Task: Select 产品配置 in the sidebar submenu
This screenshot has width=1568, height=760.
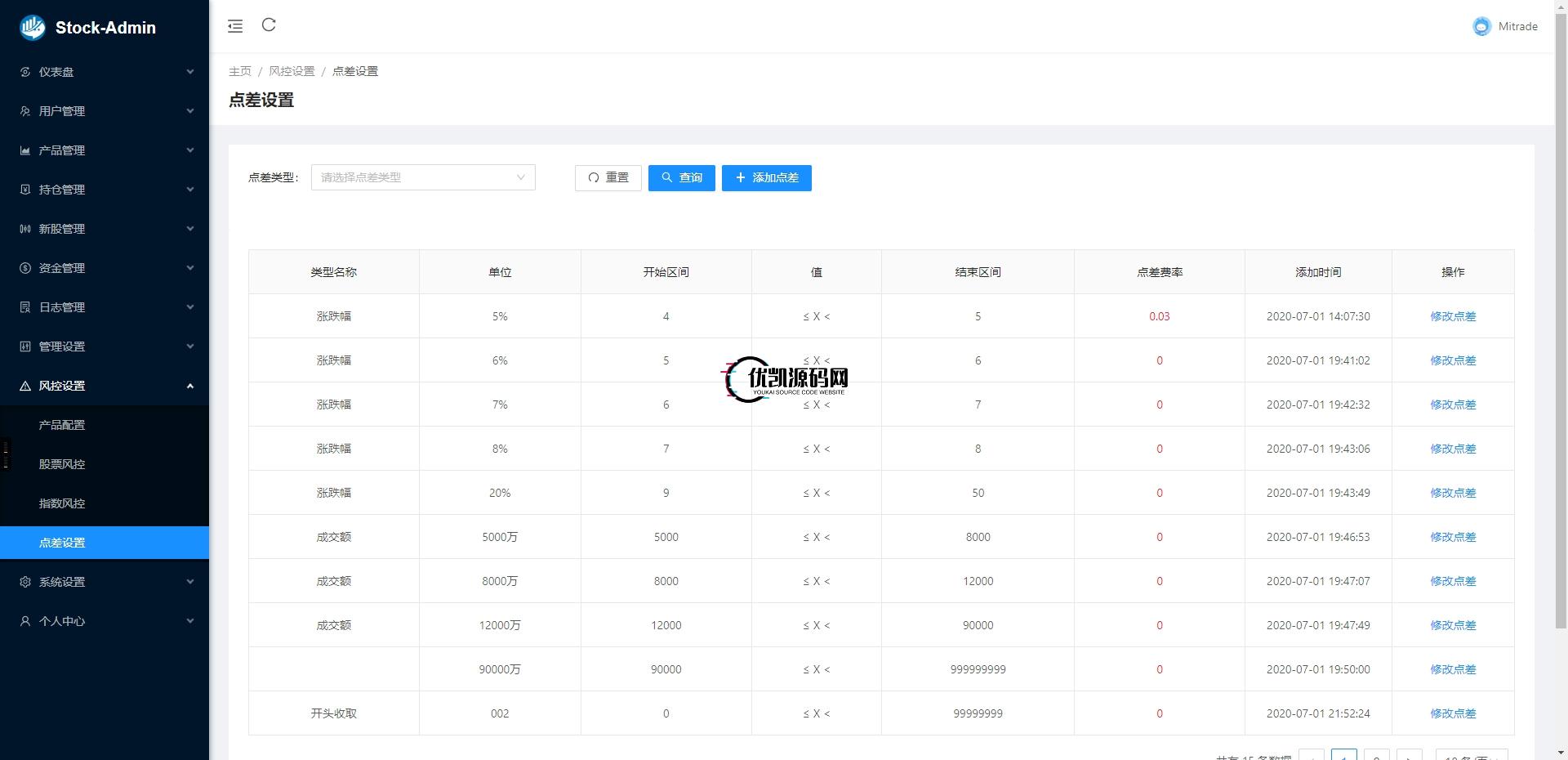Action: pyautogui.click(x=62, y=425)
